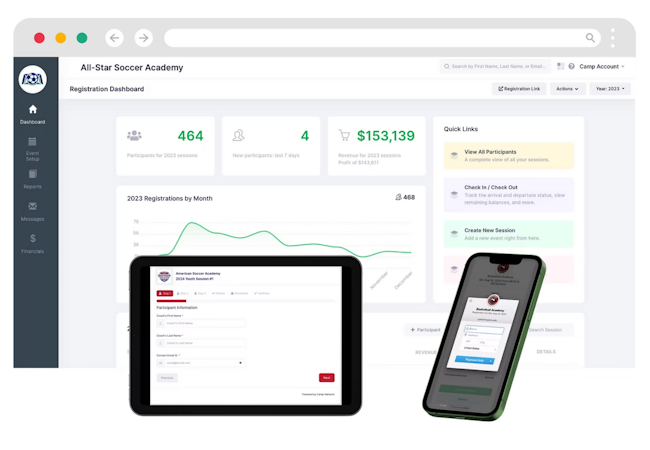Click American Soccer Academy logo on tablet
The image size is (650, 450).
pos(165,276)
